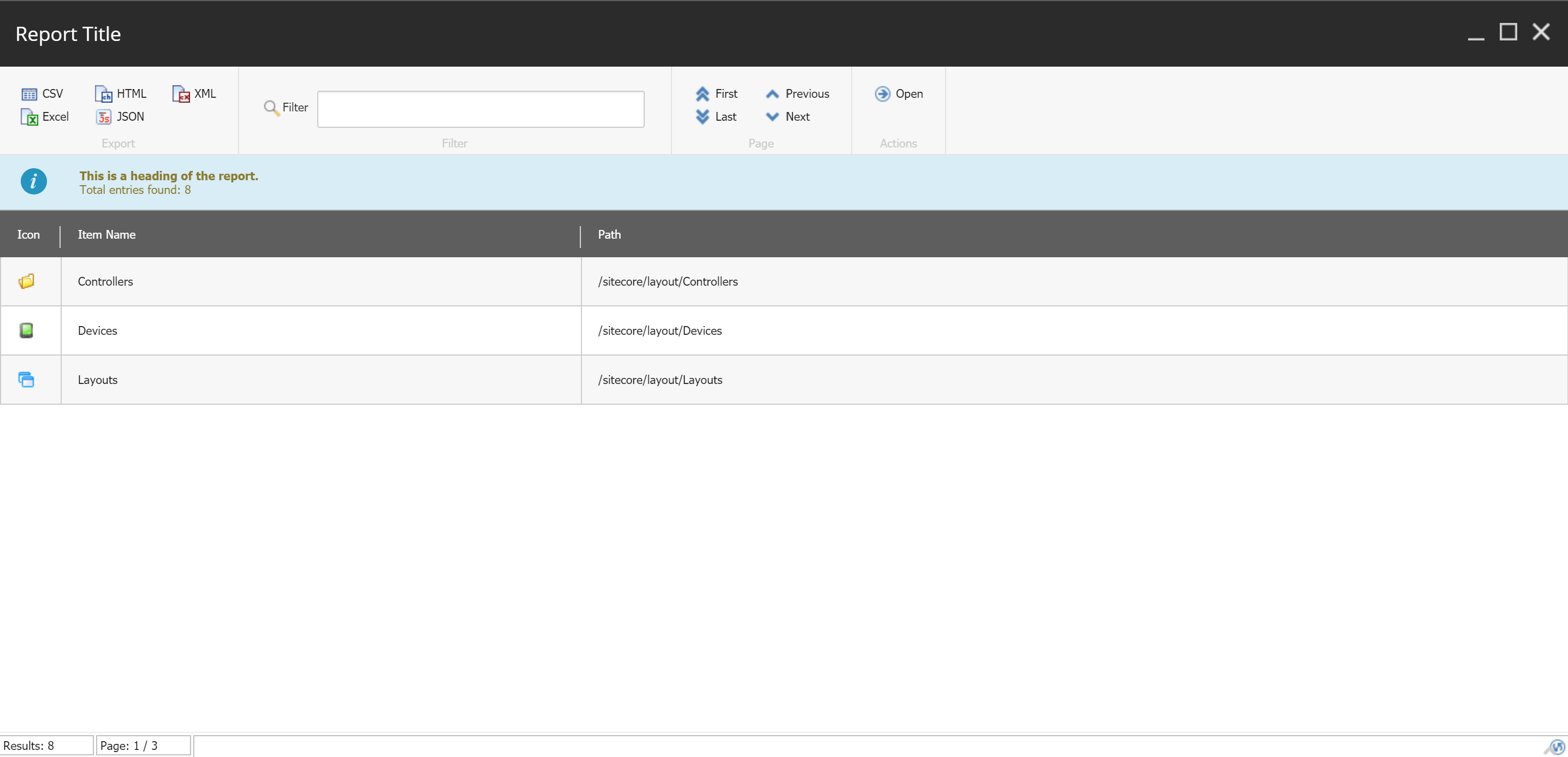The image size is (1568, 757).
Task: Click the Open action button
Action: pyautogui.click(x=899, y=94)
